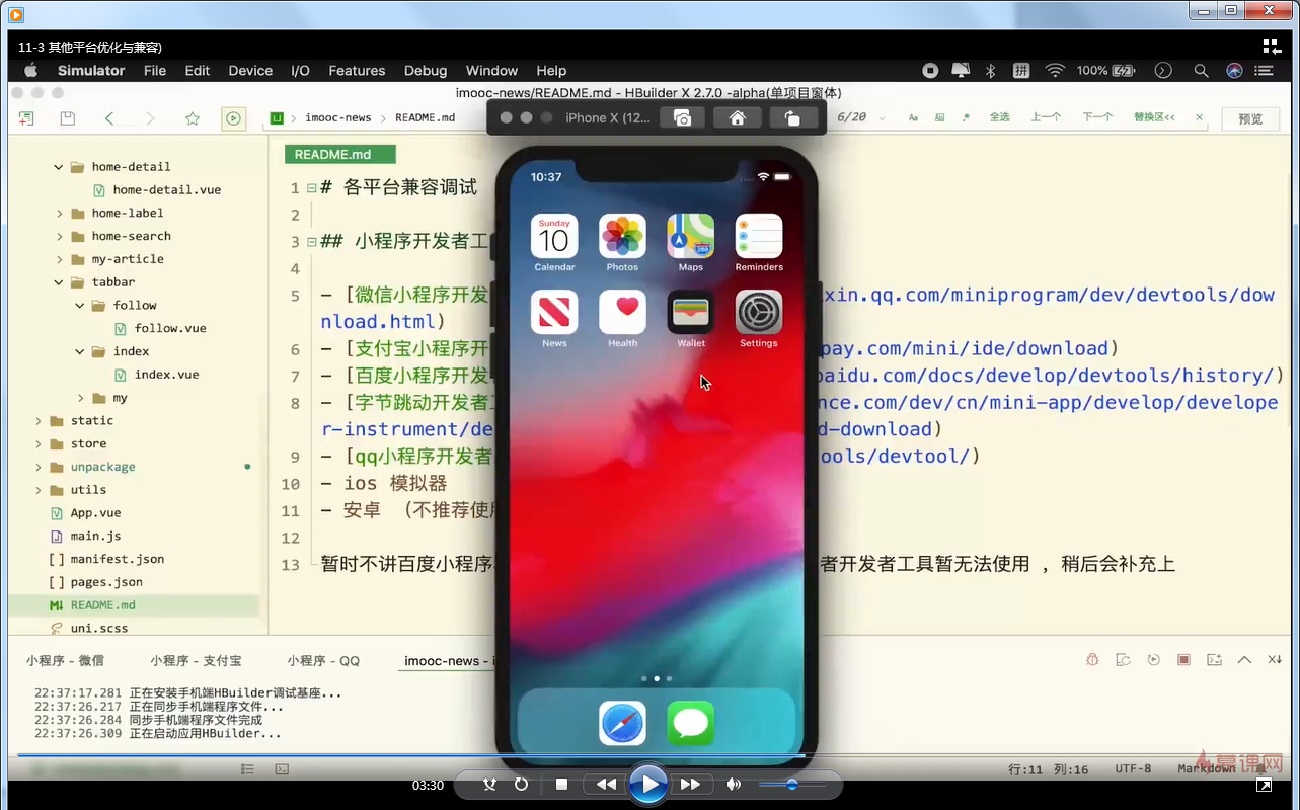Open the Features menu

(356, 71)
